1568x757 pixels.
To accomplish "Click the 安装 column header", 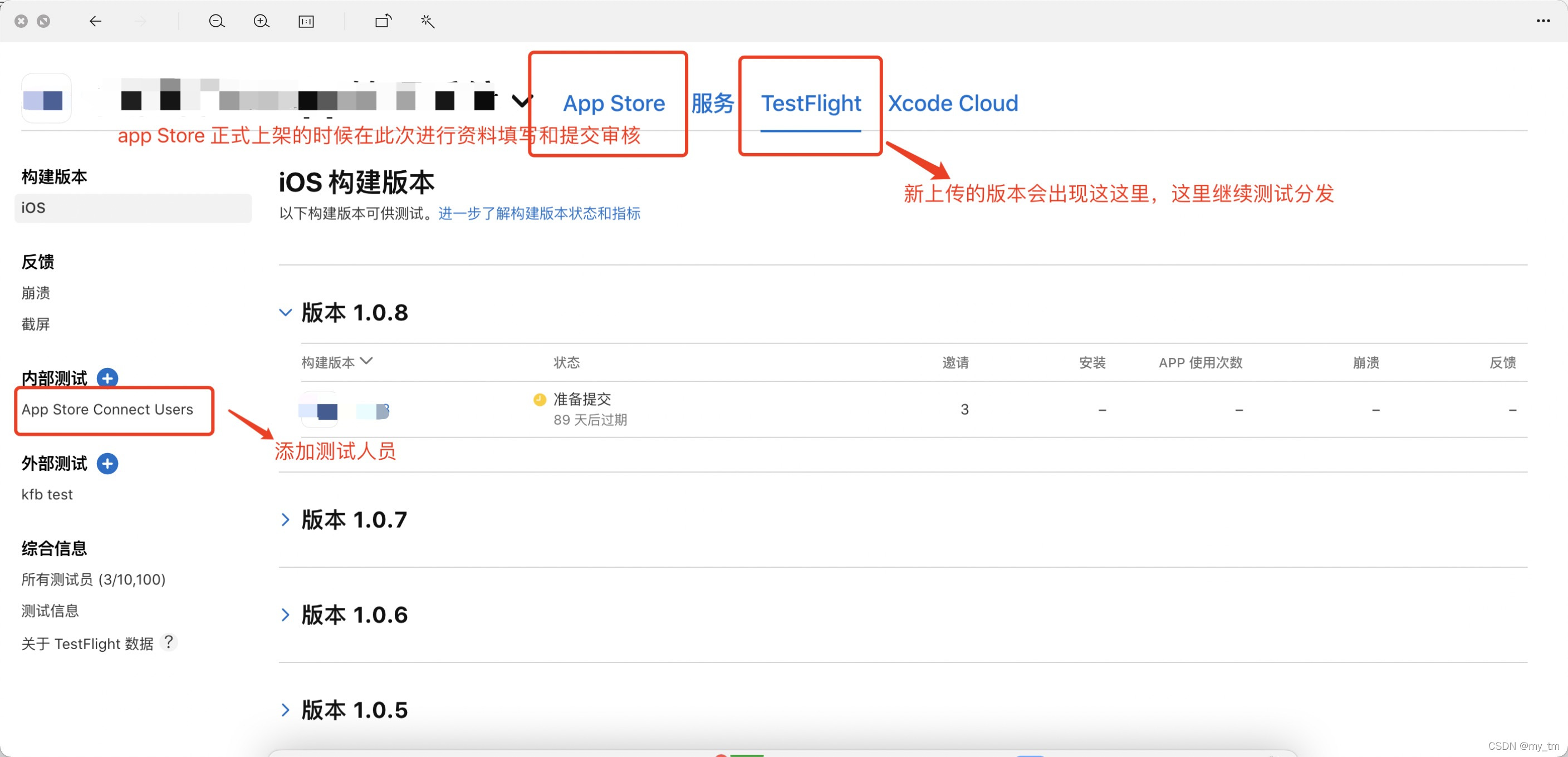I will coord(1092,363).
